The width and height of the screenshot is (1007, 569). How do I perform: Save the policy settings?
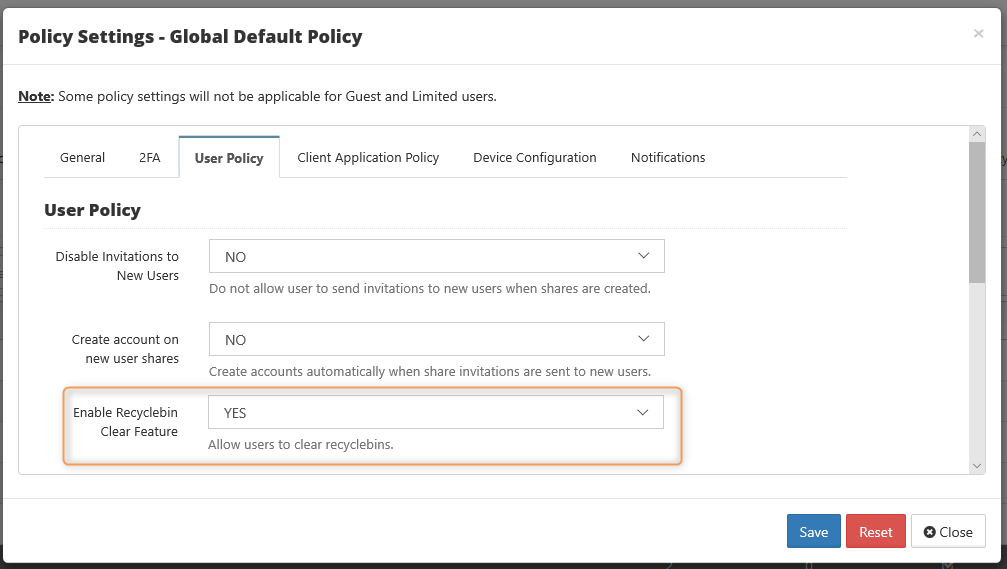point(814,531)
